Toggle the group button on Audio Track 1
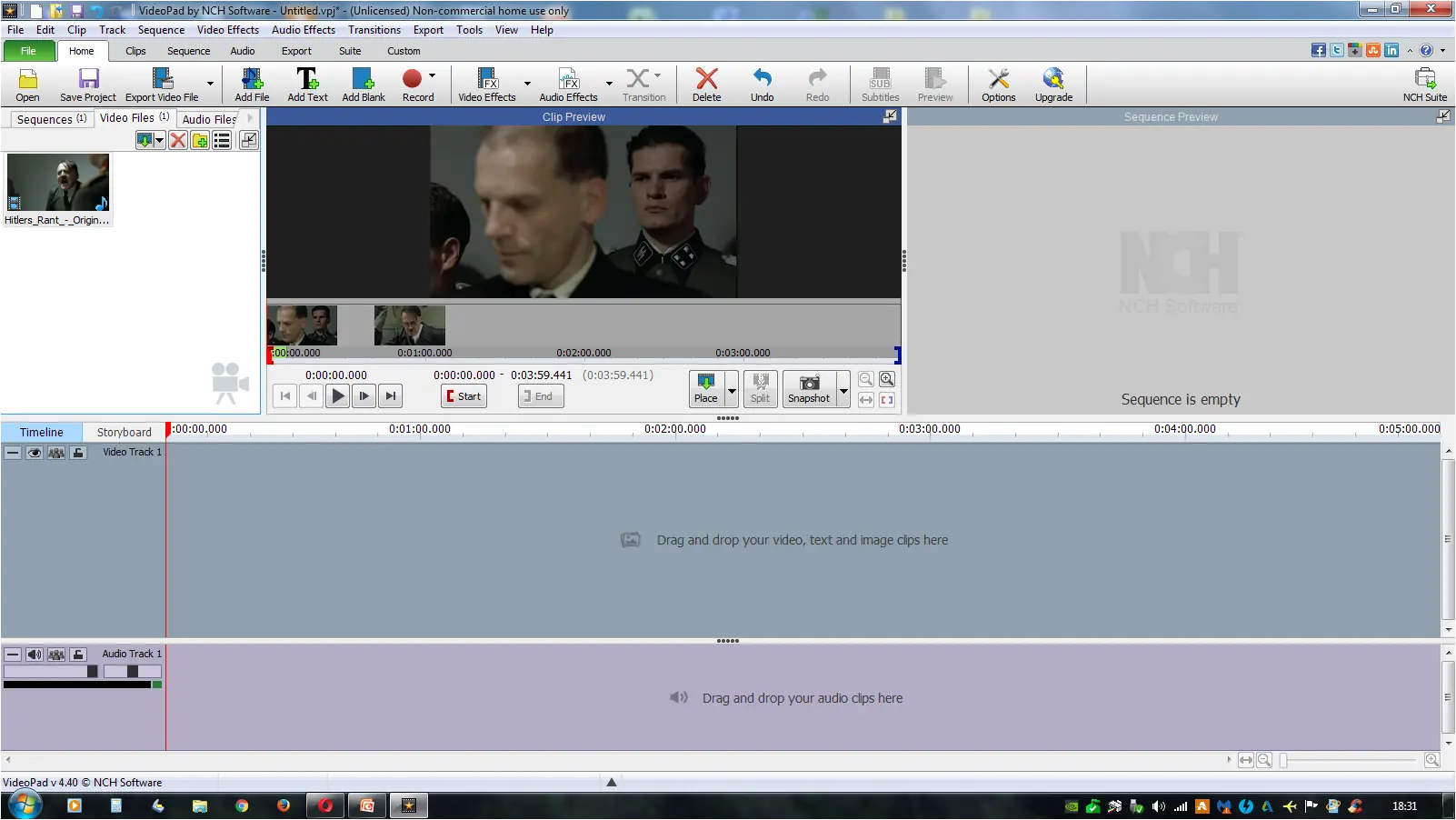Viewport: 1456px width, 820px height. 56,654
